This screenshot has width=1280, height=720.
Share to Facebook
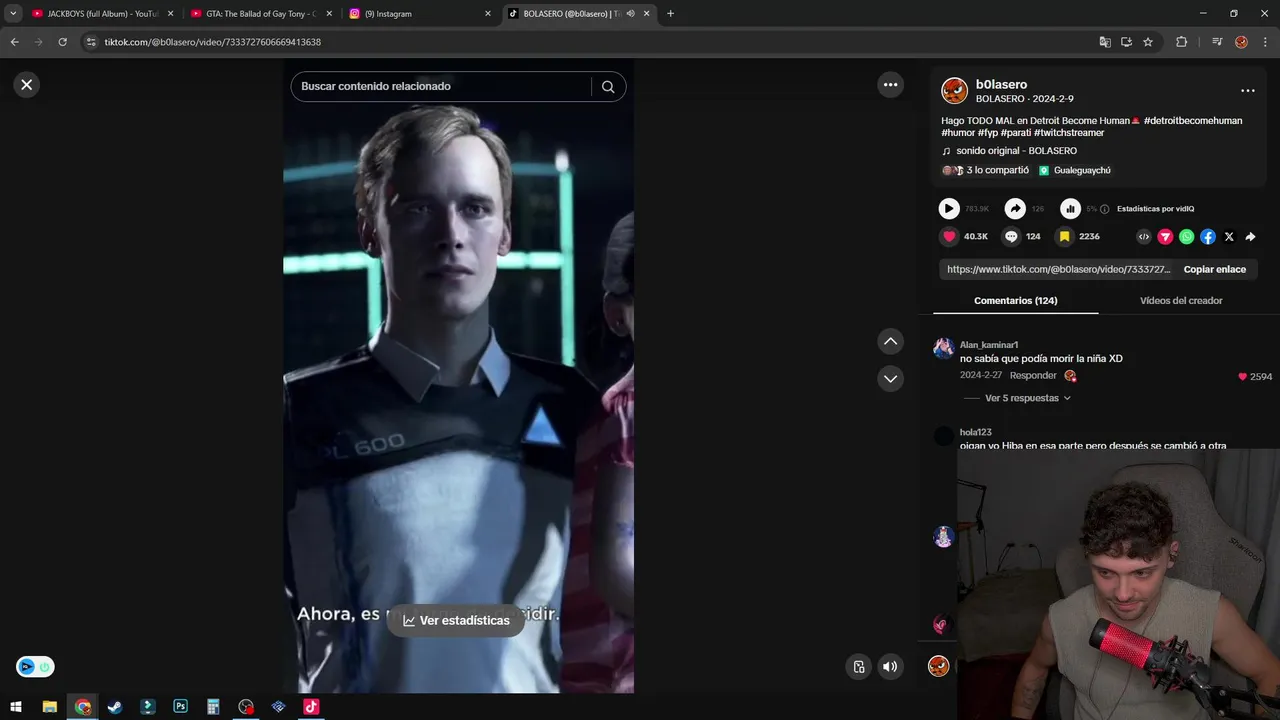1208,237
